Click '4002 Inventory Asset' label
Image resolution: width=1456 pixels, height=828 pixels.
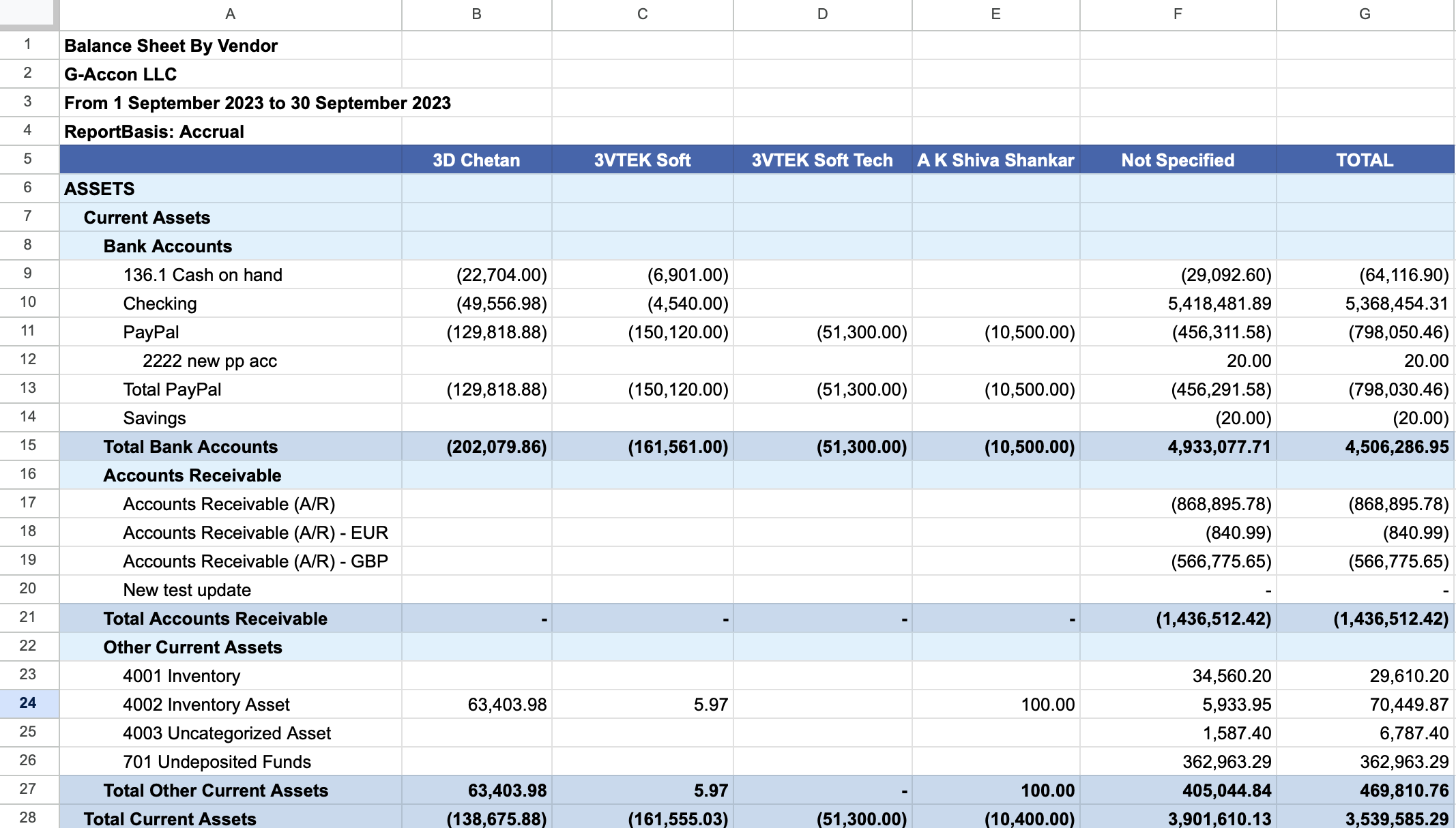(x=206, y=705)
